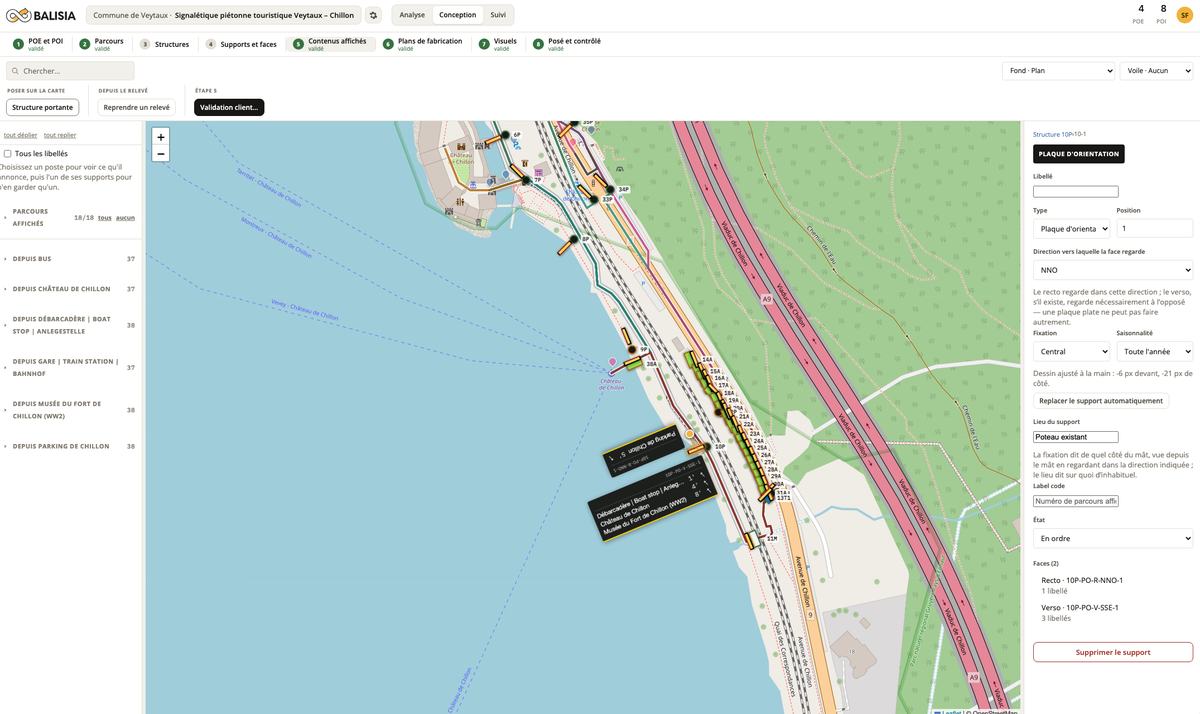Expand the Depuis Bus group

69,259
